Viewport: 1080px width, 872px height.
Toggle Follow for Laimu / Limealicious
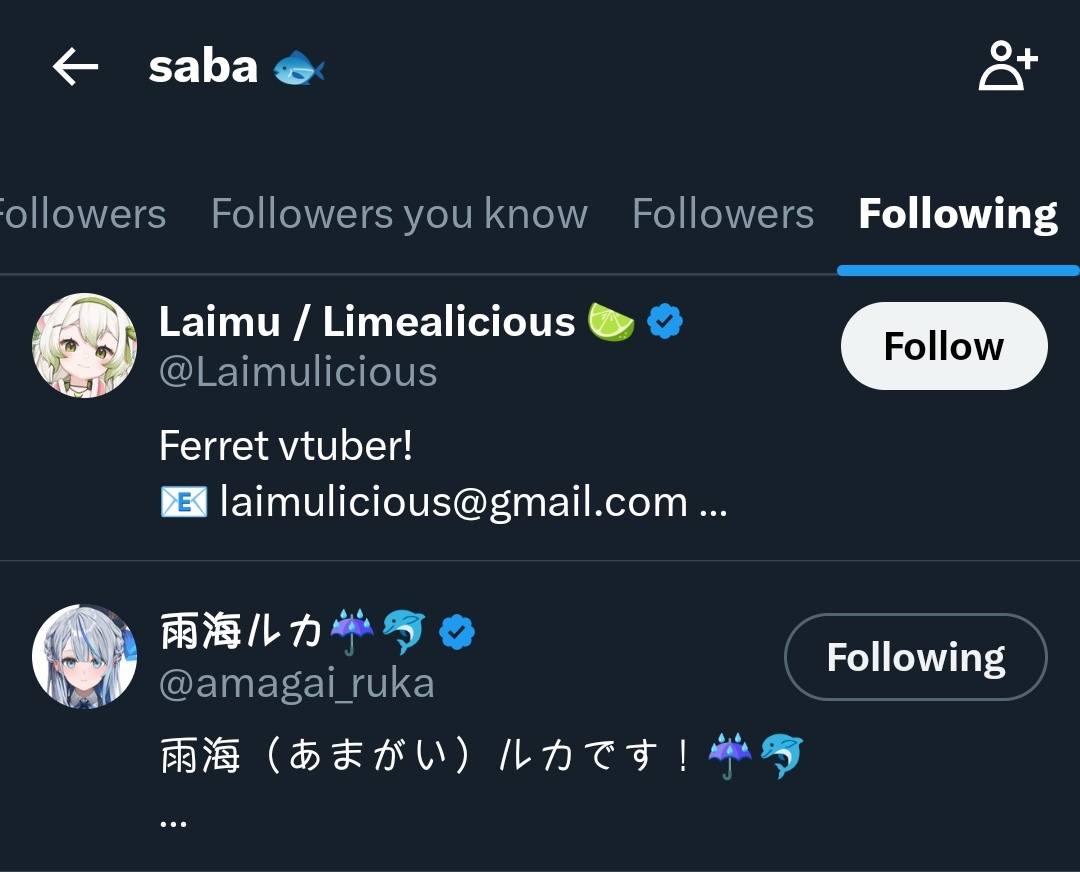943,346
